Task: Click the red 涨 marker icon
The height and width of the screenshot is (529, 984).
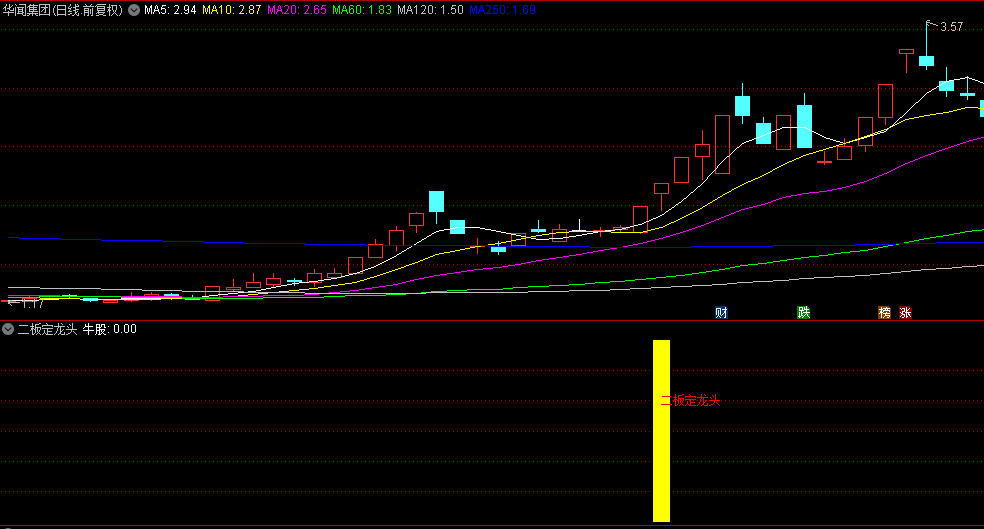Action: point(905,313)
